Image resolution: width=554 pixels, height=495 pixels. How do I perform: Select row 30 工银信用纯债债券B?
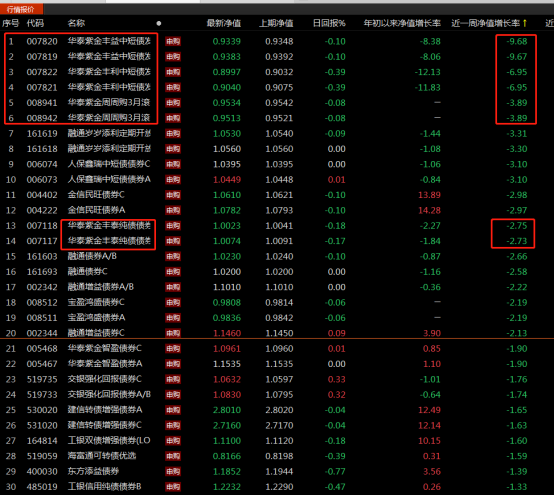click(x=277, y=487)
